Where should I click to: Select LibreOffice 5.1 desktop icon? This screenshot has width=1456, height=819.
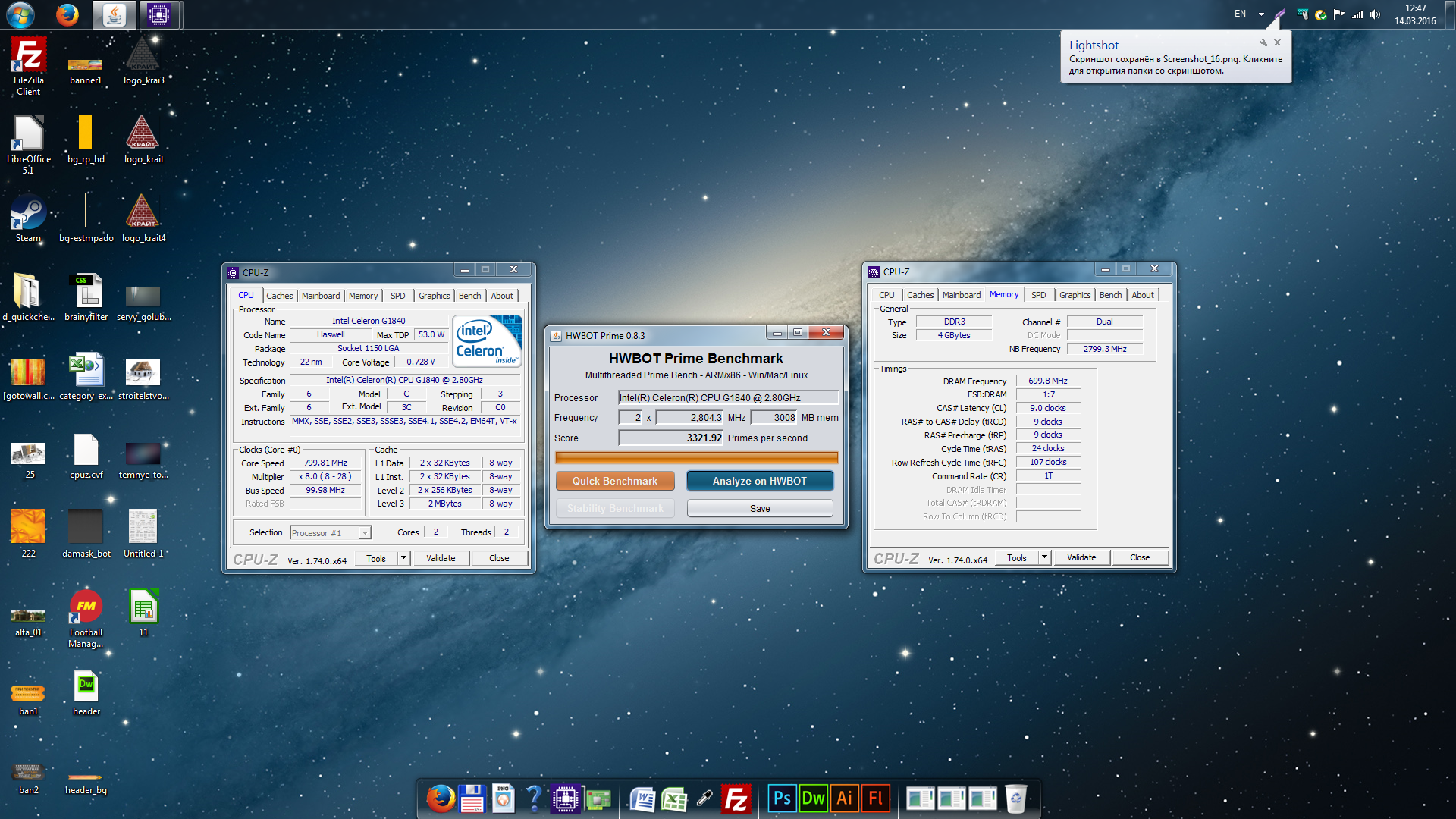pos(28,145)
